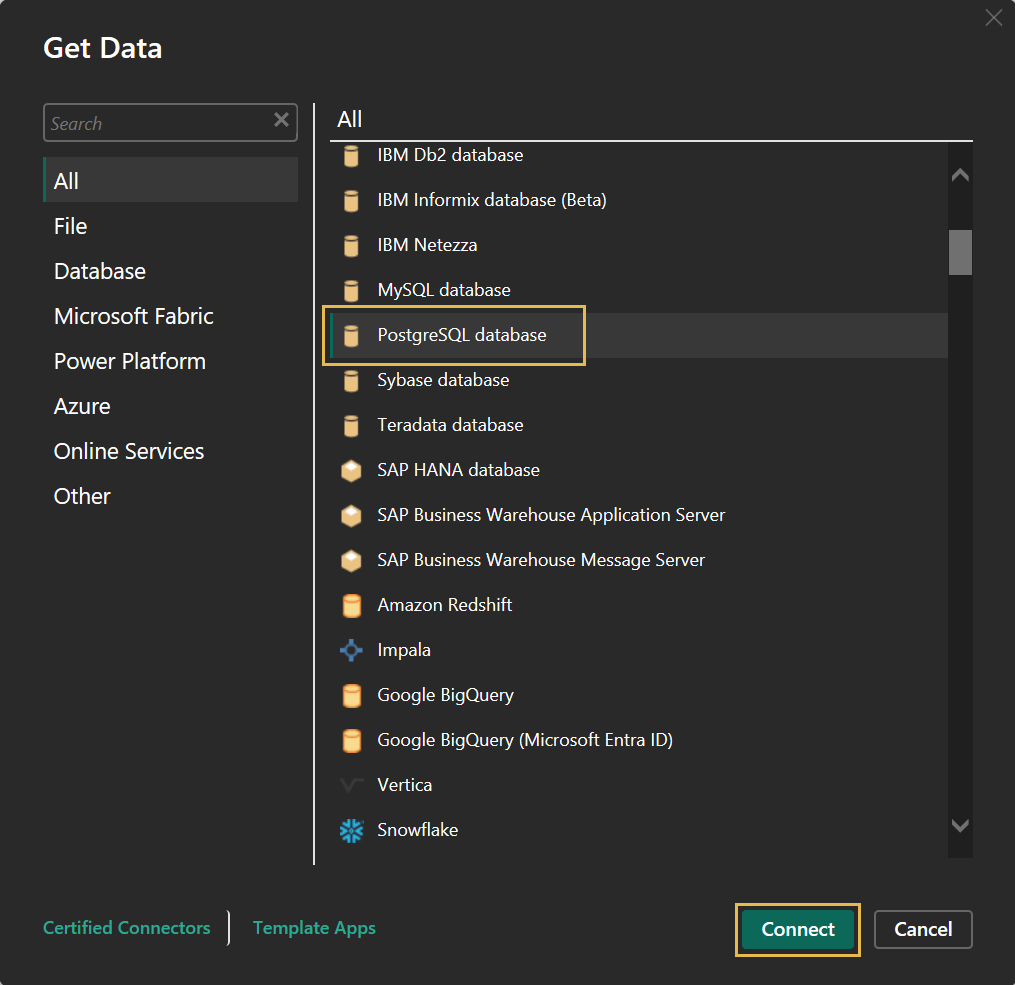1015x985 pixels.
Task: Select 'Sybase database' entry
Action: point(638,380)
